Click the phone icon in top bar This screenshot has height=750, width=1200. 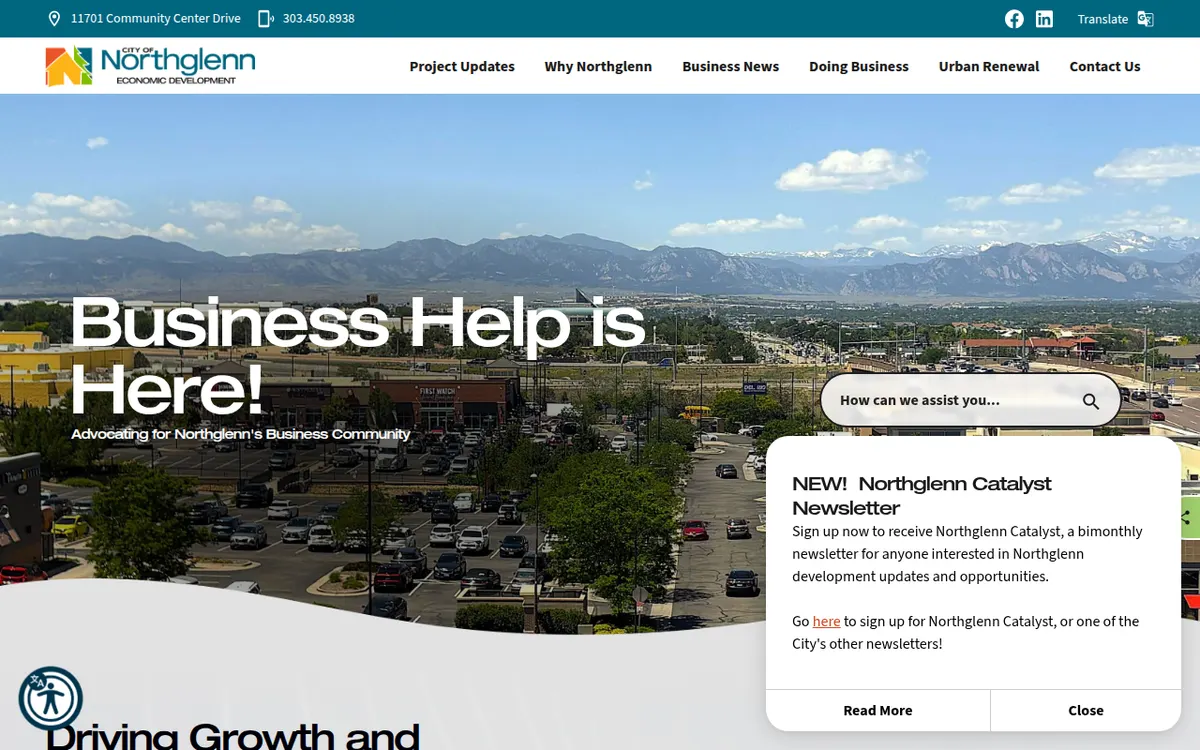click(265, 19)
